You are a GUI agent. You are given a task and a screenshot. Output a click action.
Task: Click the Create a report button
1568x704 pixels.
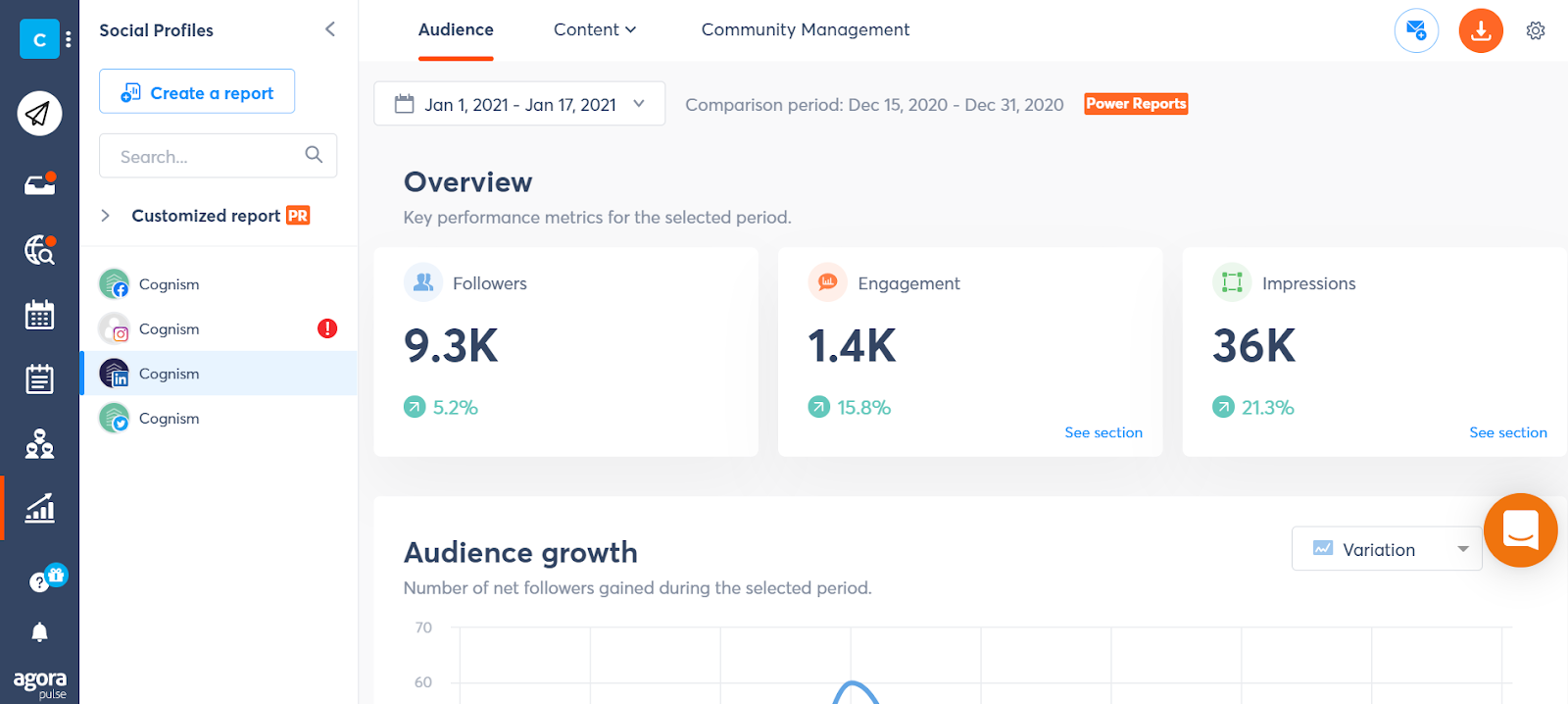tap(197, 92)
